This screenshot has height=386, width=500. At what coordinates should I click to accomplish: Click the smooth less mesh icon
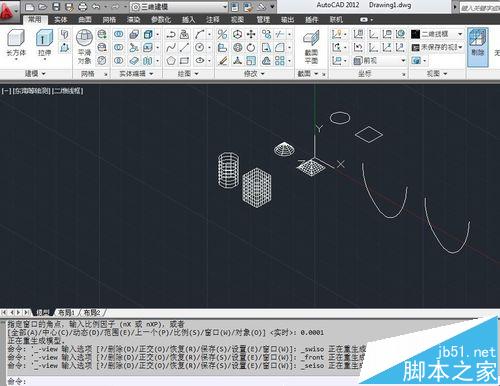(x=102, y=47)
